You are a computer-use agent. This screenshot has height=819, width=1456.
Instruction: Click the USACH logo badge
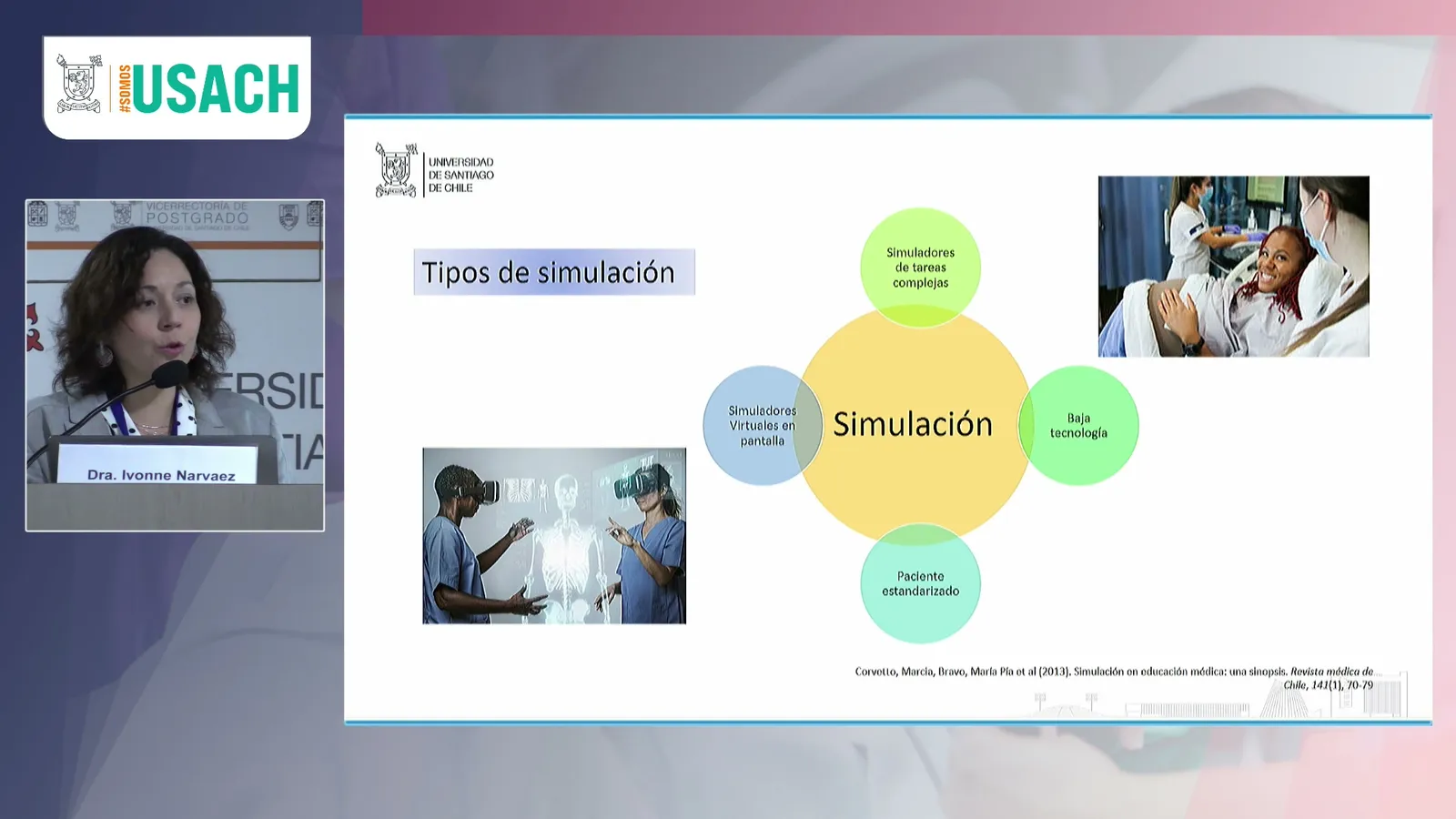[x=177, y=87]
